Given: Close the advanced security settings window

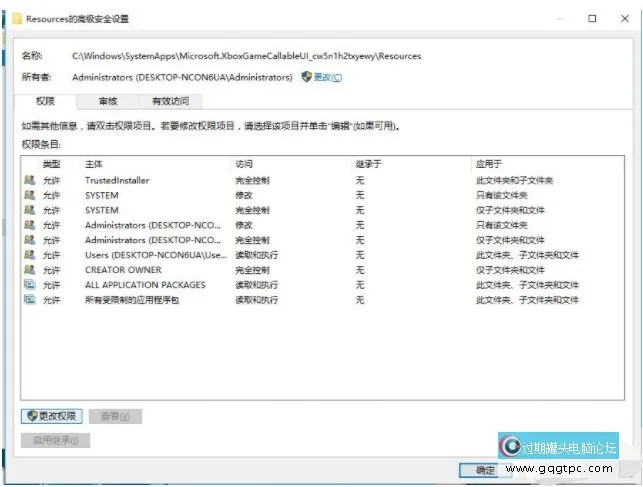Looking at the screenshot, I should coord(625,18).
